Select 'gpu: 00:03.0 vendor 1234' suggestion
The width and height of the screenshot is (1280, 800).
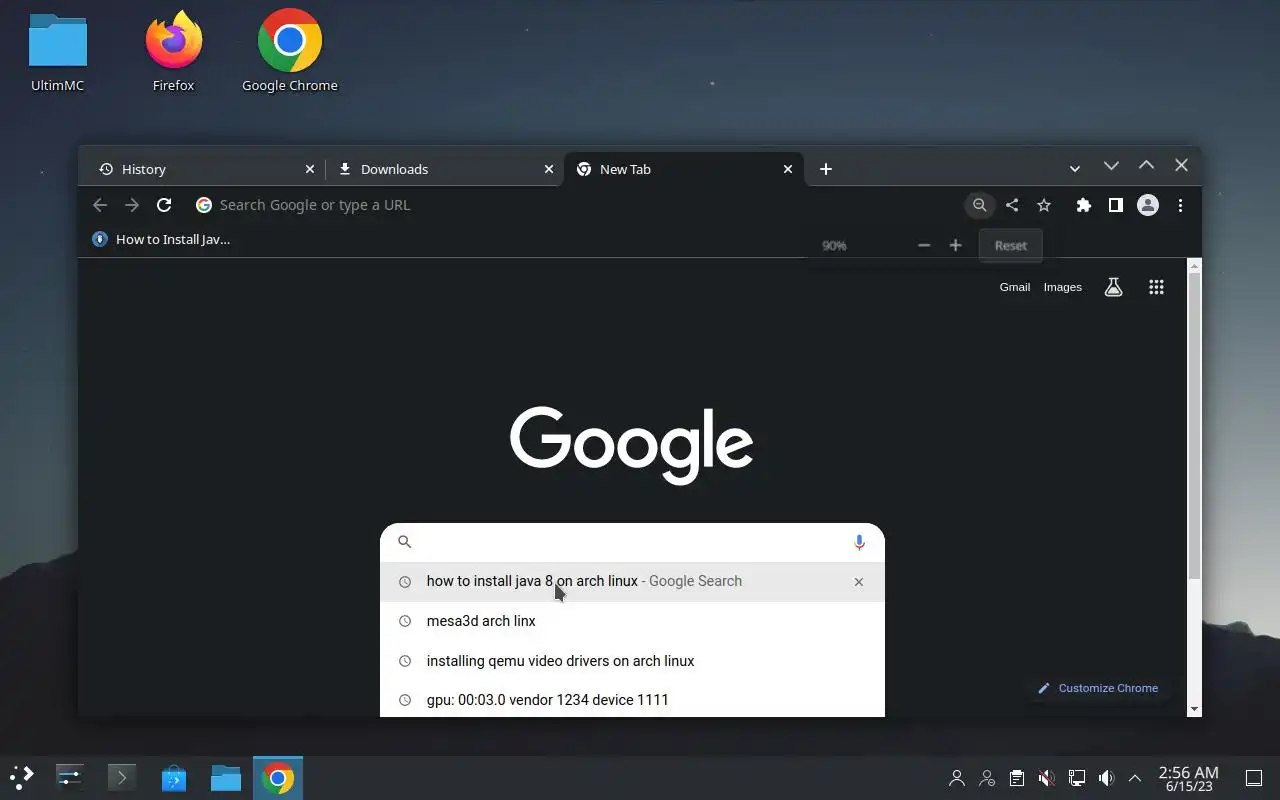pyautogui.click(x=632, y=699)
